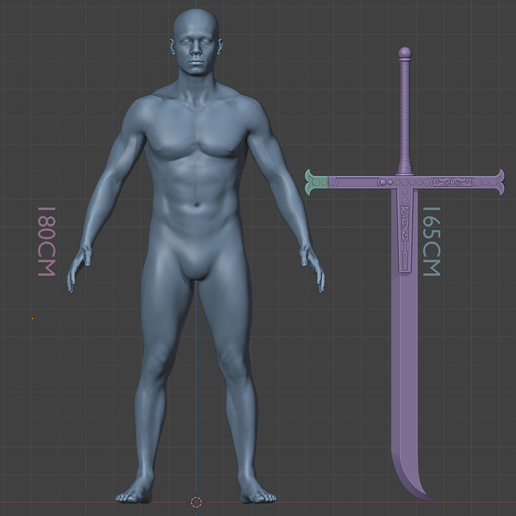The height and width of the screenshot is (516, 516).
Task: Select the pink 180CM text object
Action: (47, 242)
